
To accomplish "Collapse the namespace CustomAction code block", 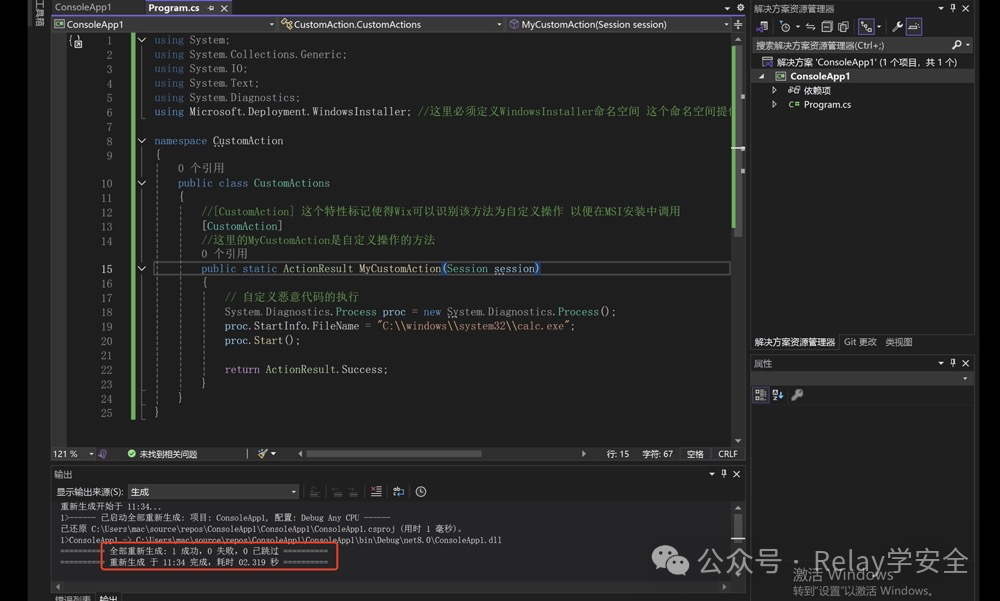I will (142, 140).
